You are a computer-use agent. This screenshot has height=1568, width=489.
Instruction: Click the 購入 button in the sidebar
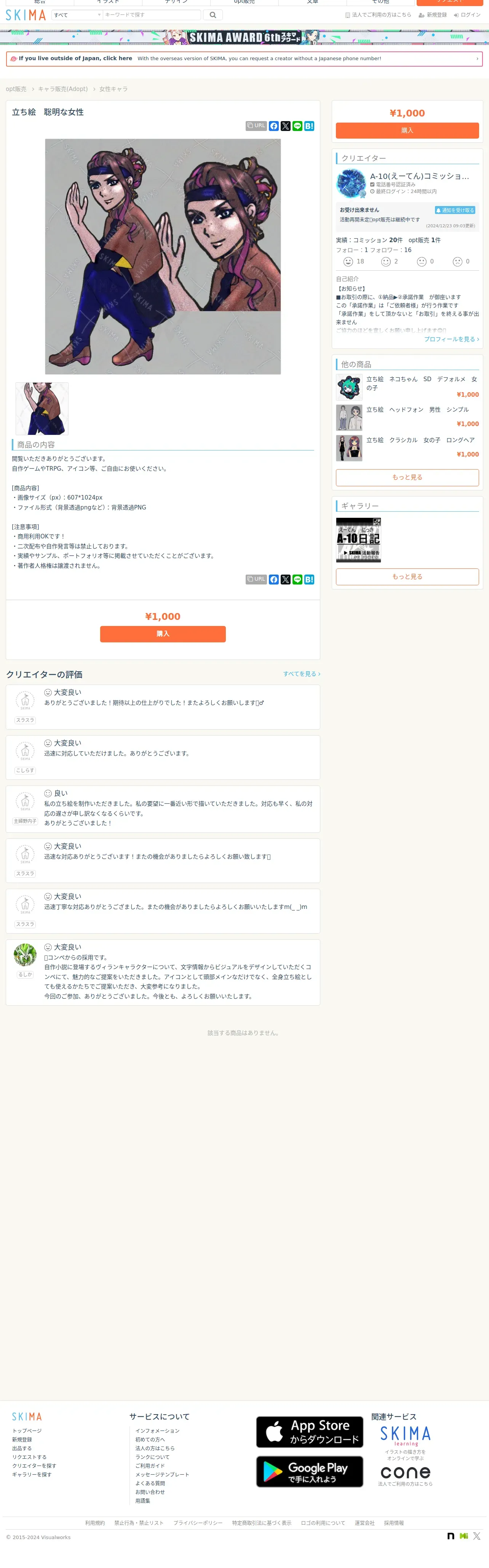coord(407,130)
